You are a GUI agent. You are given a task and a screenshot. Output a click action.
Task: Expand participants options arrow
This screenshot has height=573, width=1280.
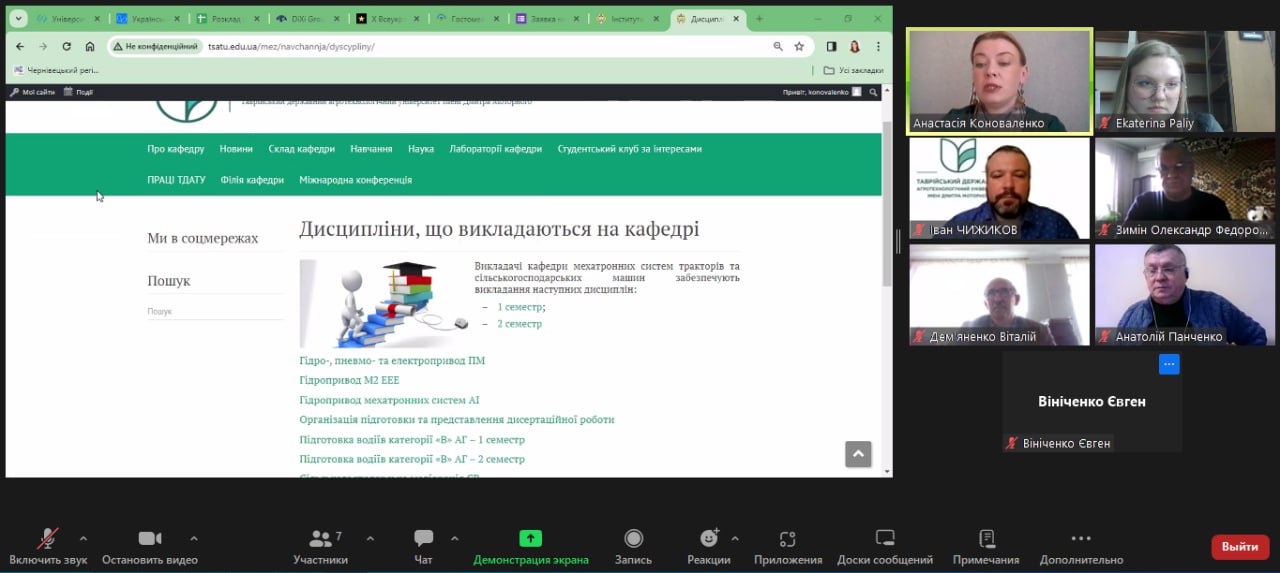(370, 538)
